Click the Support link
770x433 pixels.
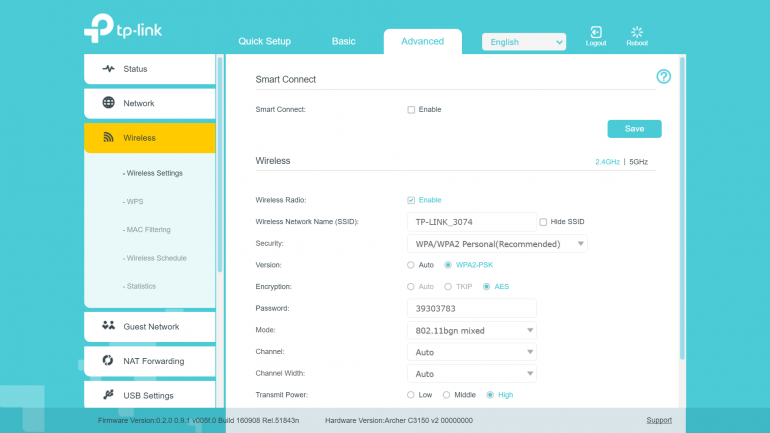pyautogui.click(x=659, y=420)
